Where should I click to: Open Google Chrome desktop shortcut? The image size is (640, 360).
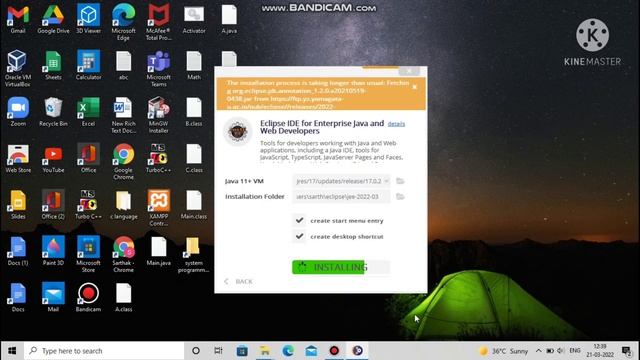[x=123, y=162]
